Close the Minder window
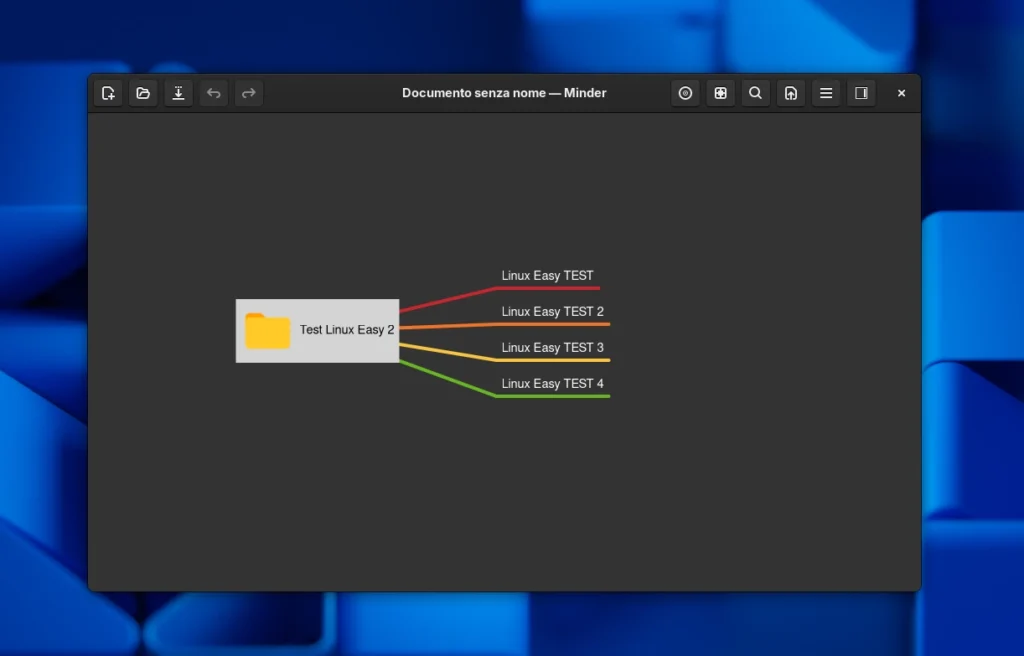Viewport: 1024px width, 656px height. click(x=901, y=93)
